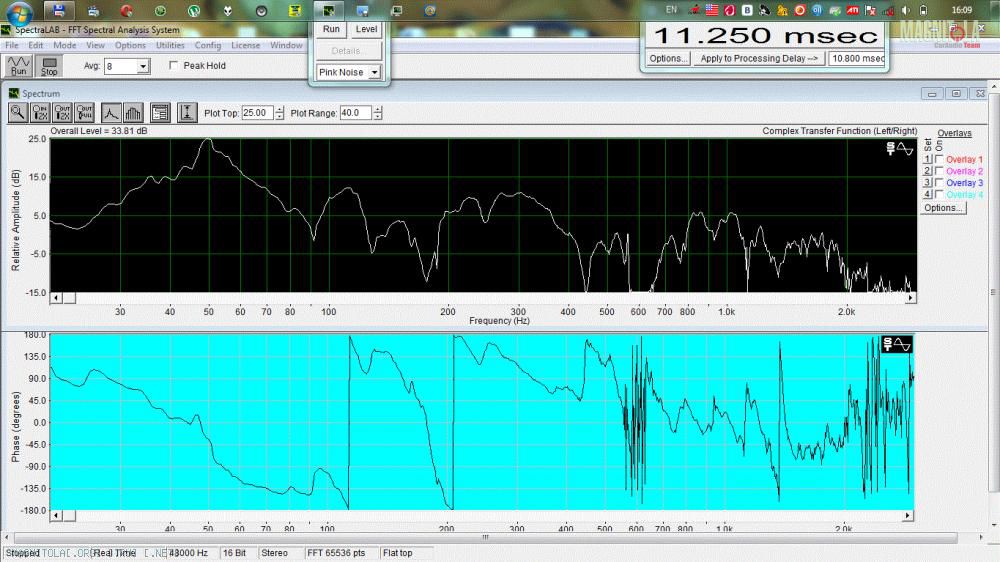This screenshot has height=562, width=1000.
Task: Open the Config menu
Action: pyautogui.click(x=208, y=45)
